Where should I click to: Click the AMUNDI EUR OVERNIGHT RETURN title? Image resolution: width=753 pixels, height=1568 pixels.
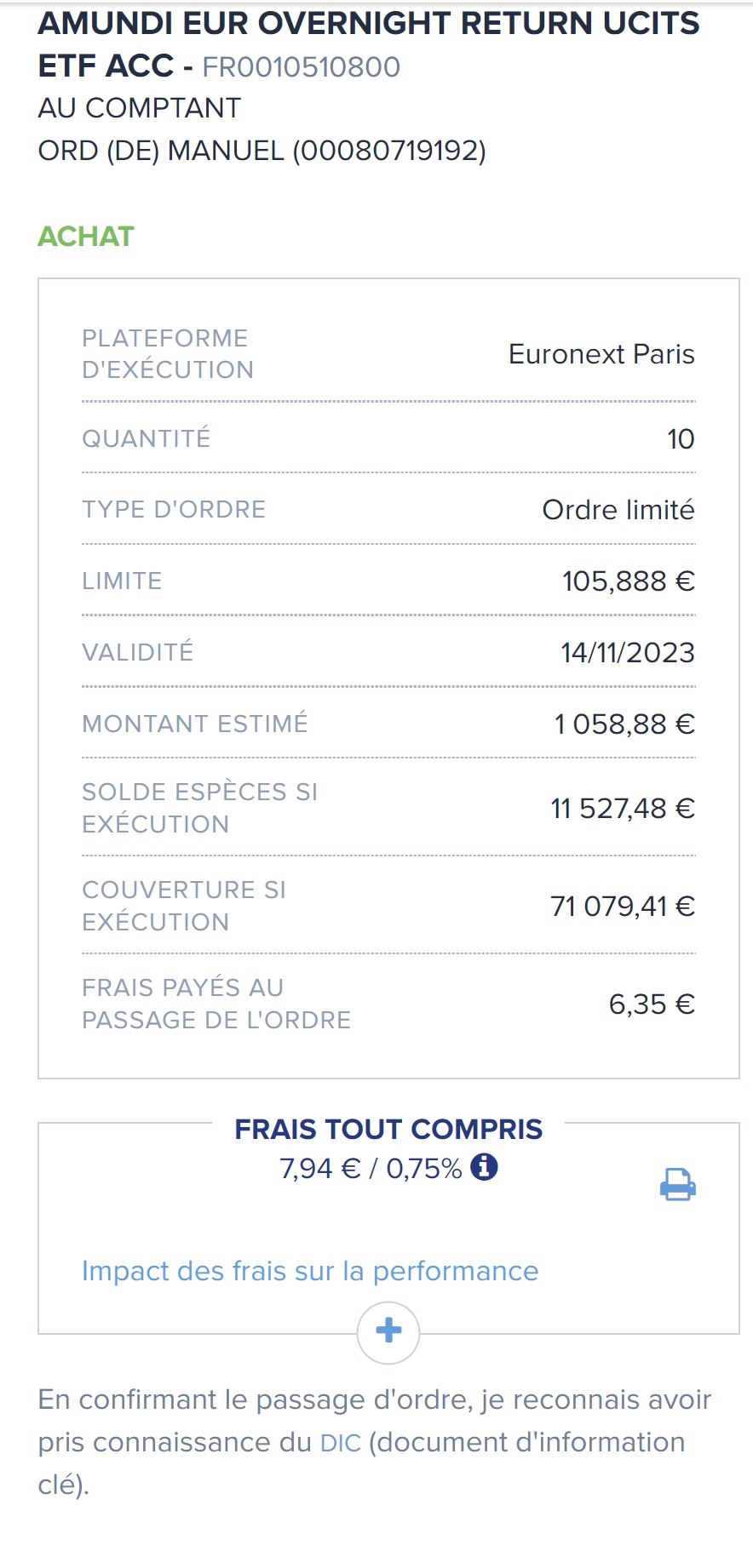pos(368,24)
